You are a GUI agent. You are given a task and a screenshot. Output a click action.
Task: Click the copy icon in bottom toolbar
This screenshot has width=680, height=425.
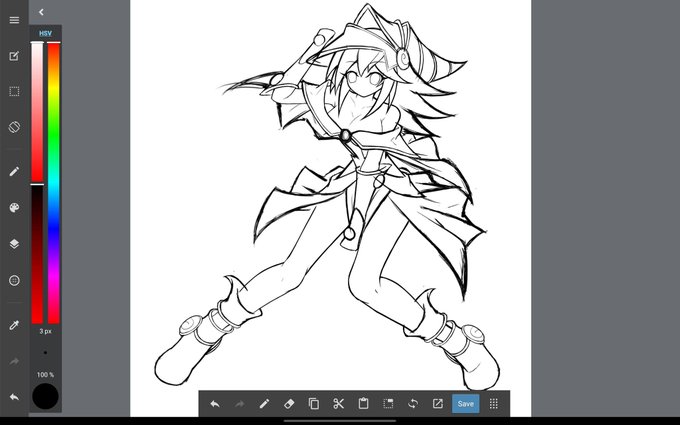pyautogui.click(x=314, y=404)
